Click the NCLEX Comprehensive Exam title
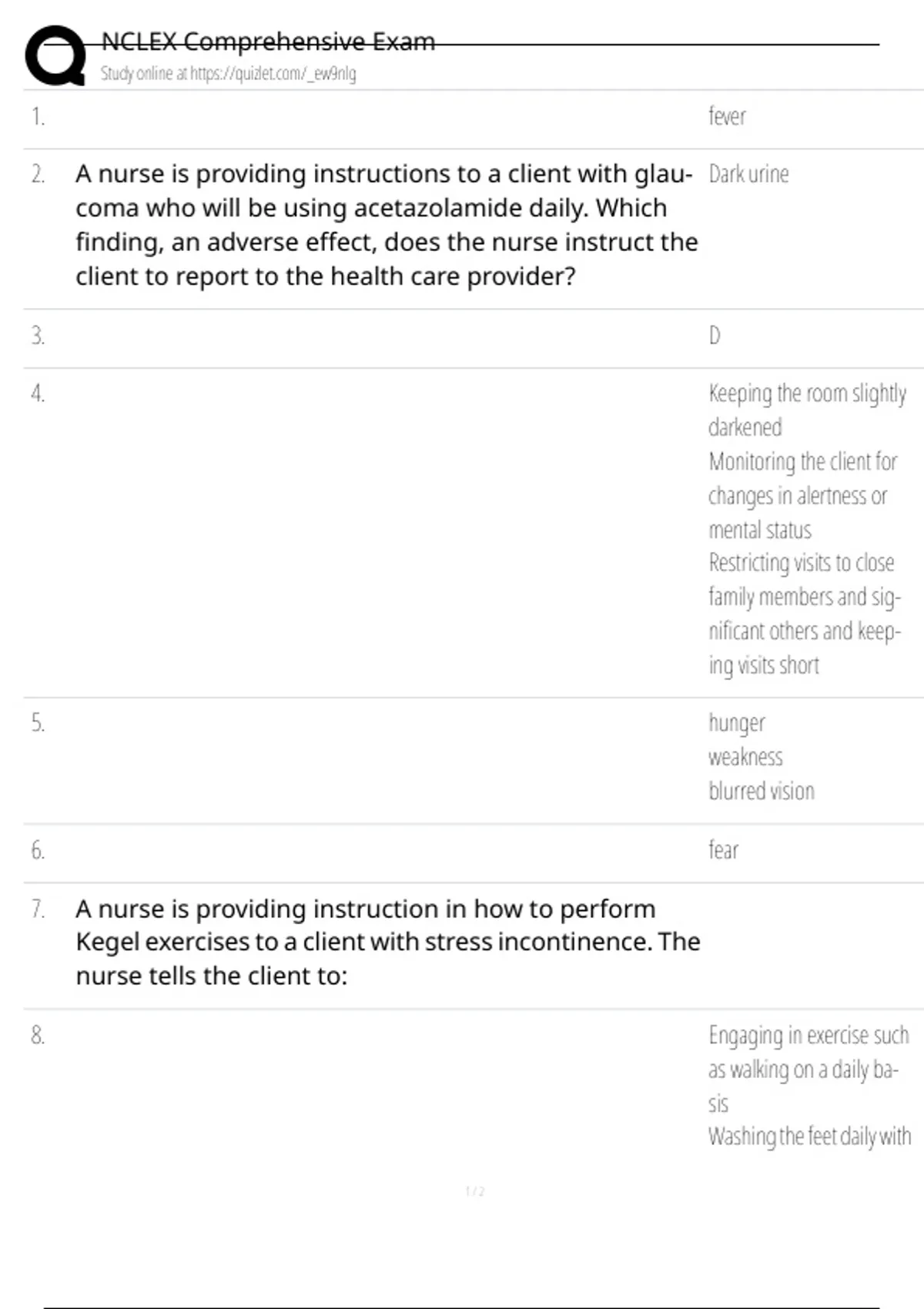Viewport: 924px width, 1309px height. pos(268,41)
